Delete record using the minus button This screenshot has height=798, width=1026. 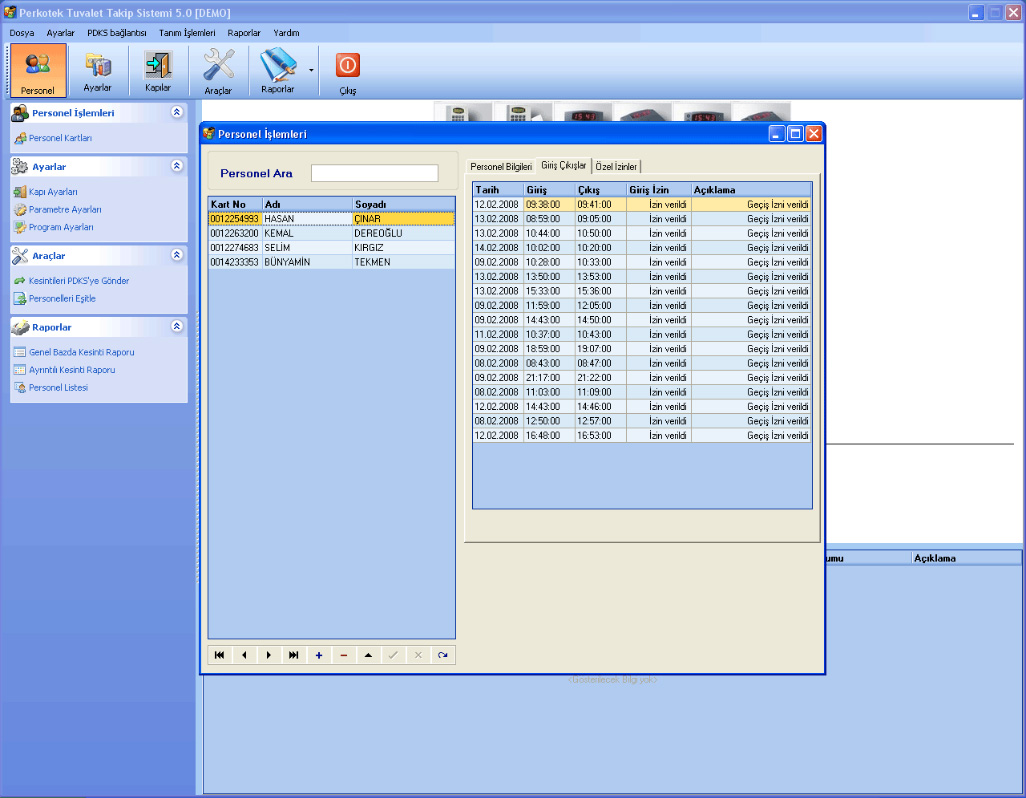click(x=344, y=655)
